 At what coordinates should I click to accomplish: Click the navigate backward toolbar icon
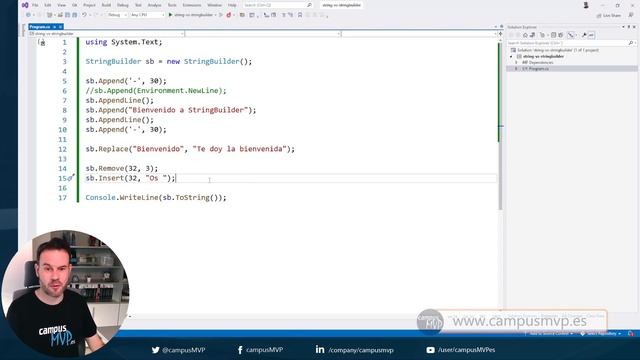point(28,15)
